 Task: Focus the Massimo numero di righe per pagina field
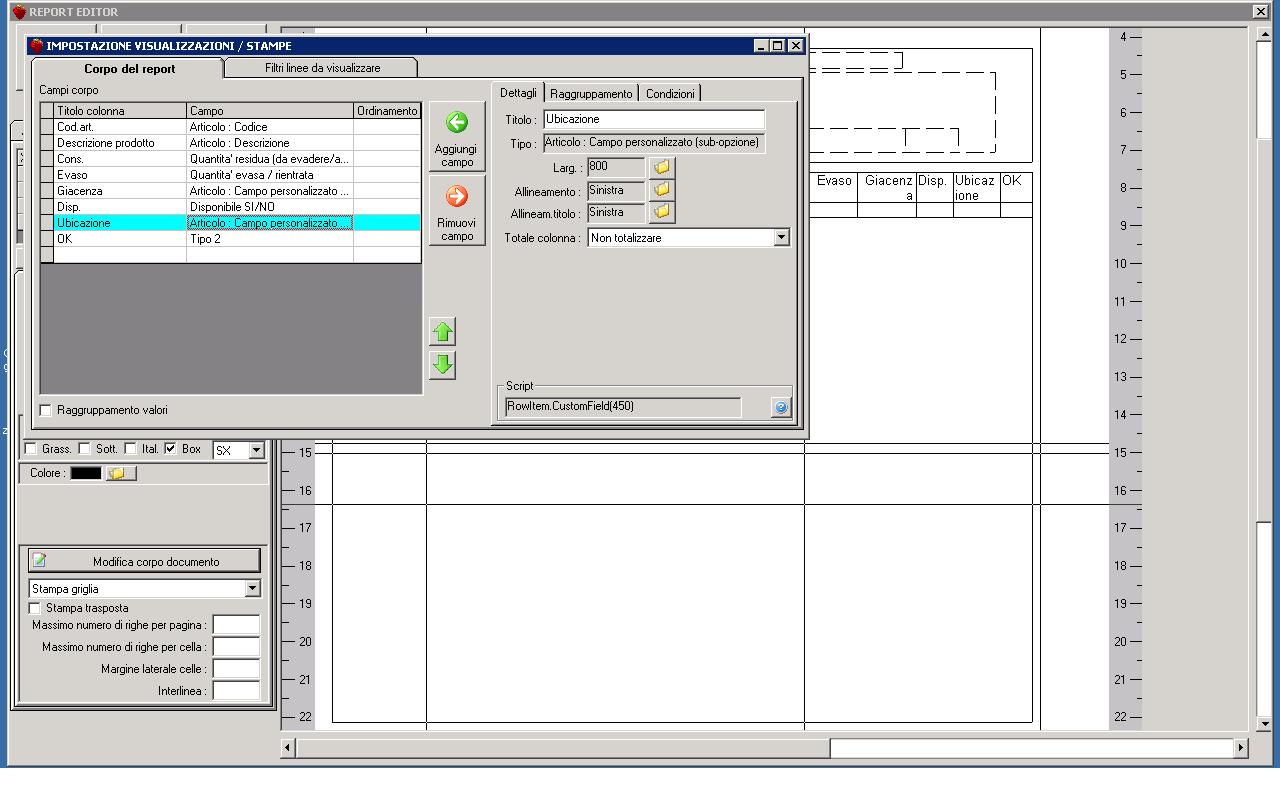(236, 625)
